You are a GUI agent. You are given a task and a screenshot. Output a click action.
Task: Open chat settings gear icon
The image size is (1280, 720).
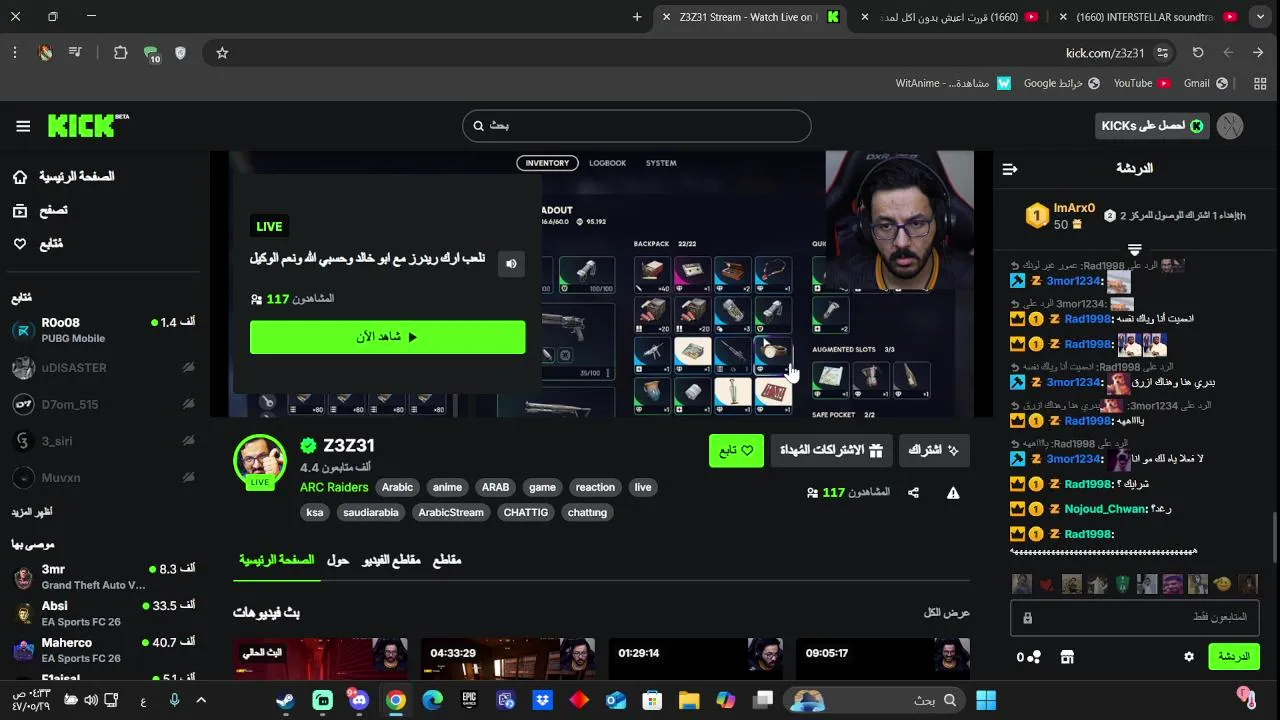click(1189, 657)
